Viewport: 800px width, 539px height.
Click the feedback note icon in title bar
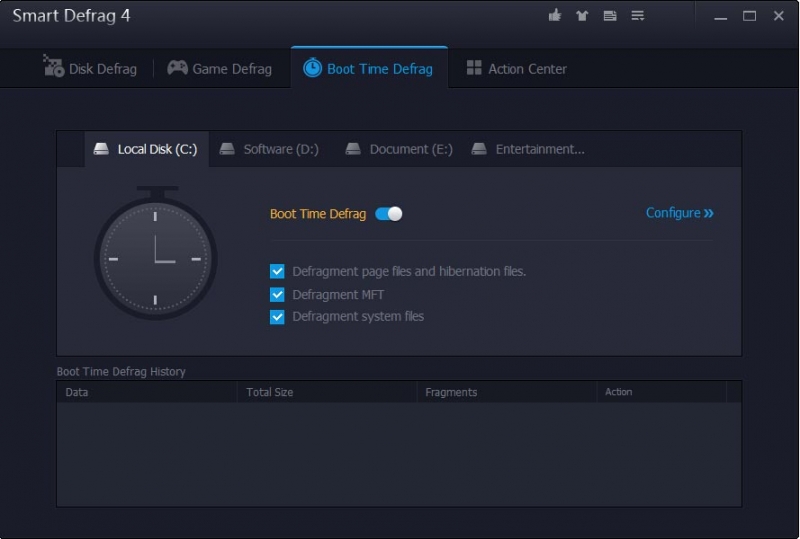point(610,16)
